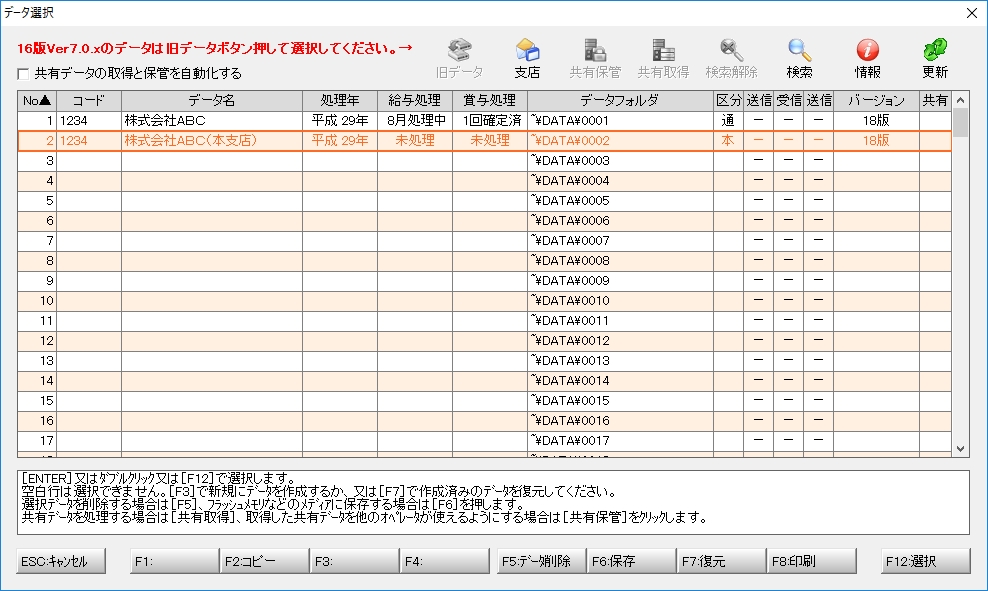Open the 旧データ toolbar icon

[459, 59]
